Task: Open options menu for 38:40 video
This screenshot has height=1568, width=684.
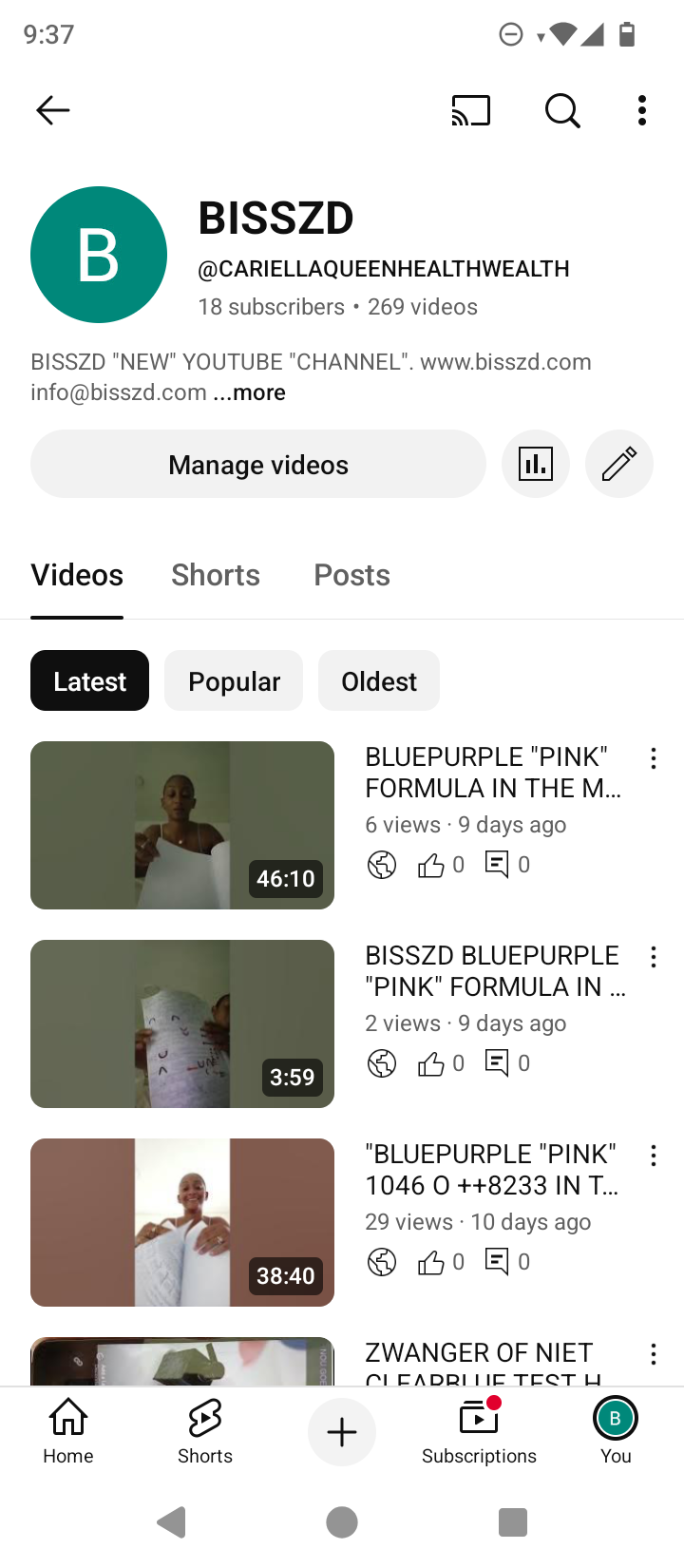Action: point(654,1156)
